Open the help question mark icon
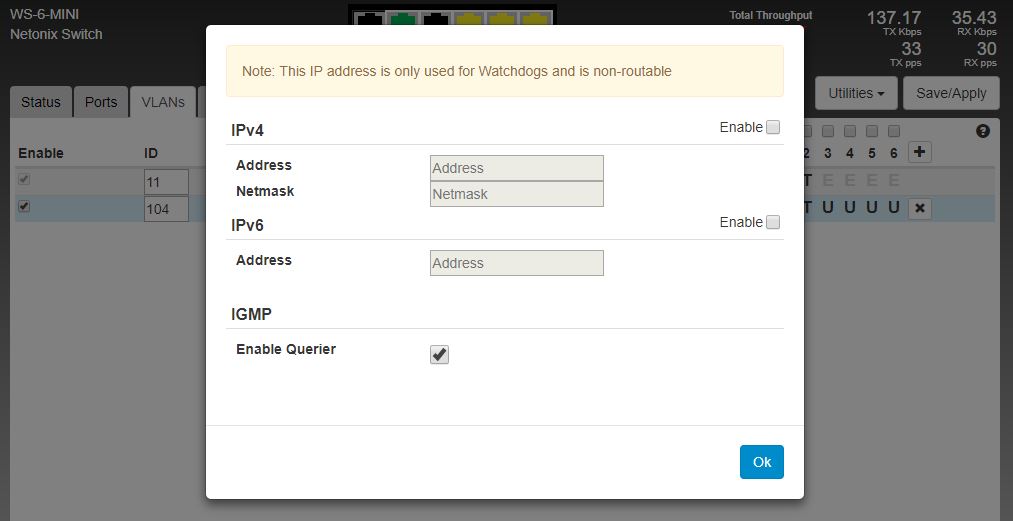 coord(982,131)
